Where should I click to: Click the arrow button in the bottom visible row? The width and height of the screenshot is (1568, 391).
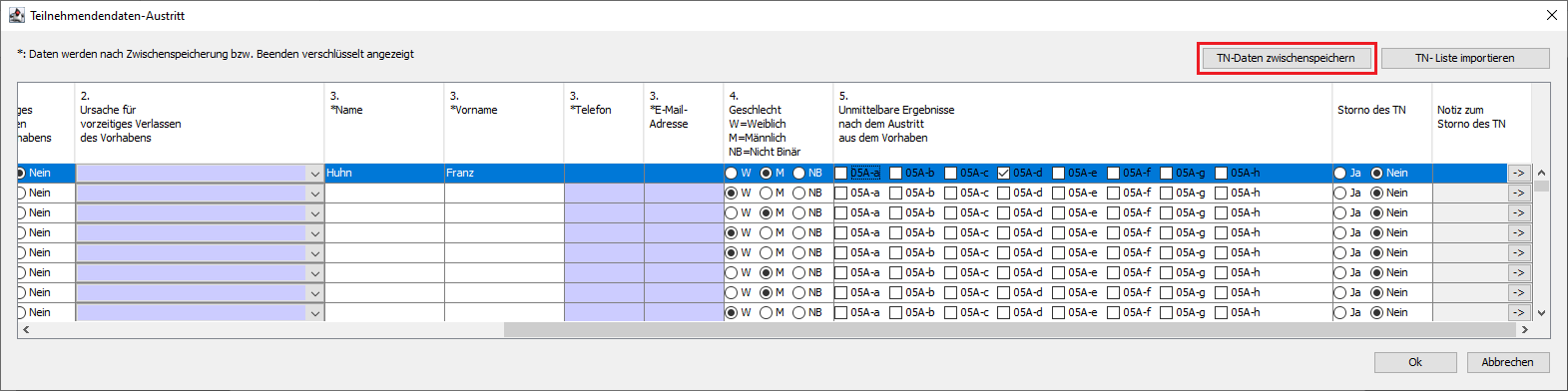(x=1518, y=313)
